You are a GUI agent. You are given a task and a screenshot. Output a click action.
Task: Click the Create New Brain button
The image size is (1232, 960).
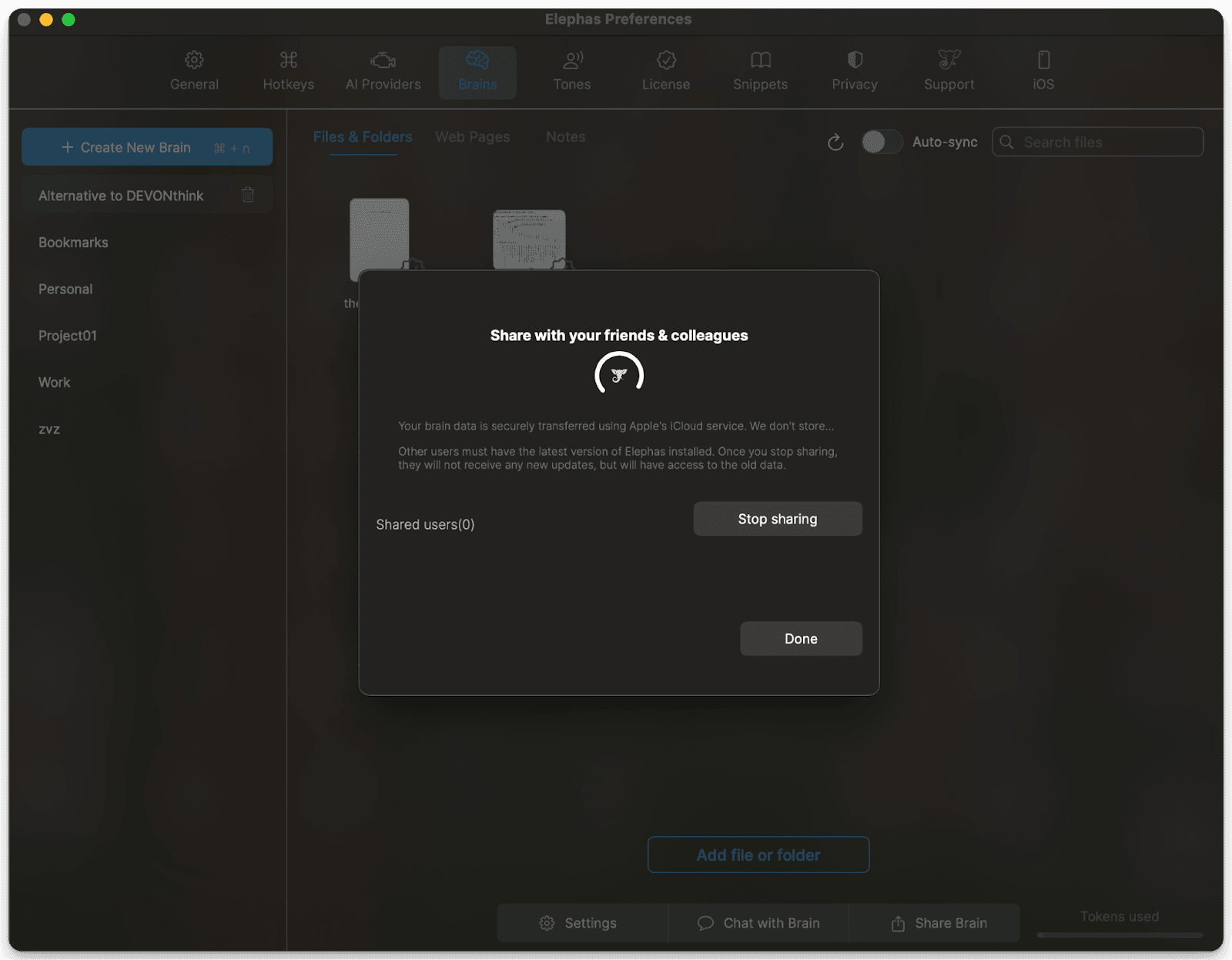[147, 147]
